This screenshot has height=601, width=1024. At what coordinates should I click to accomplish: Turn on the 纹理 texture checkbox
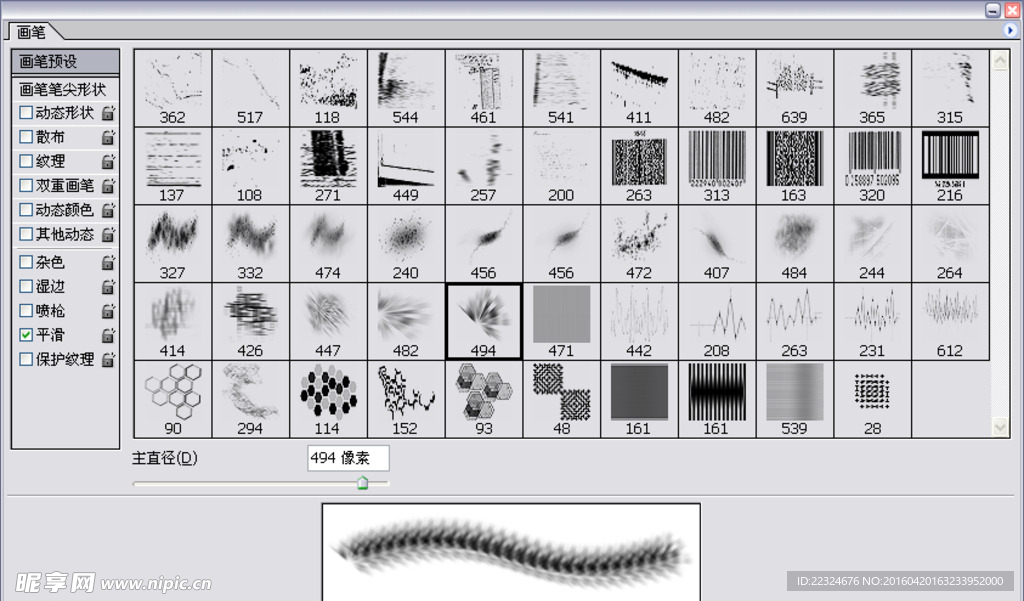26,161
